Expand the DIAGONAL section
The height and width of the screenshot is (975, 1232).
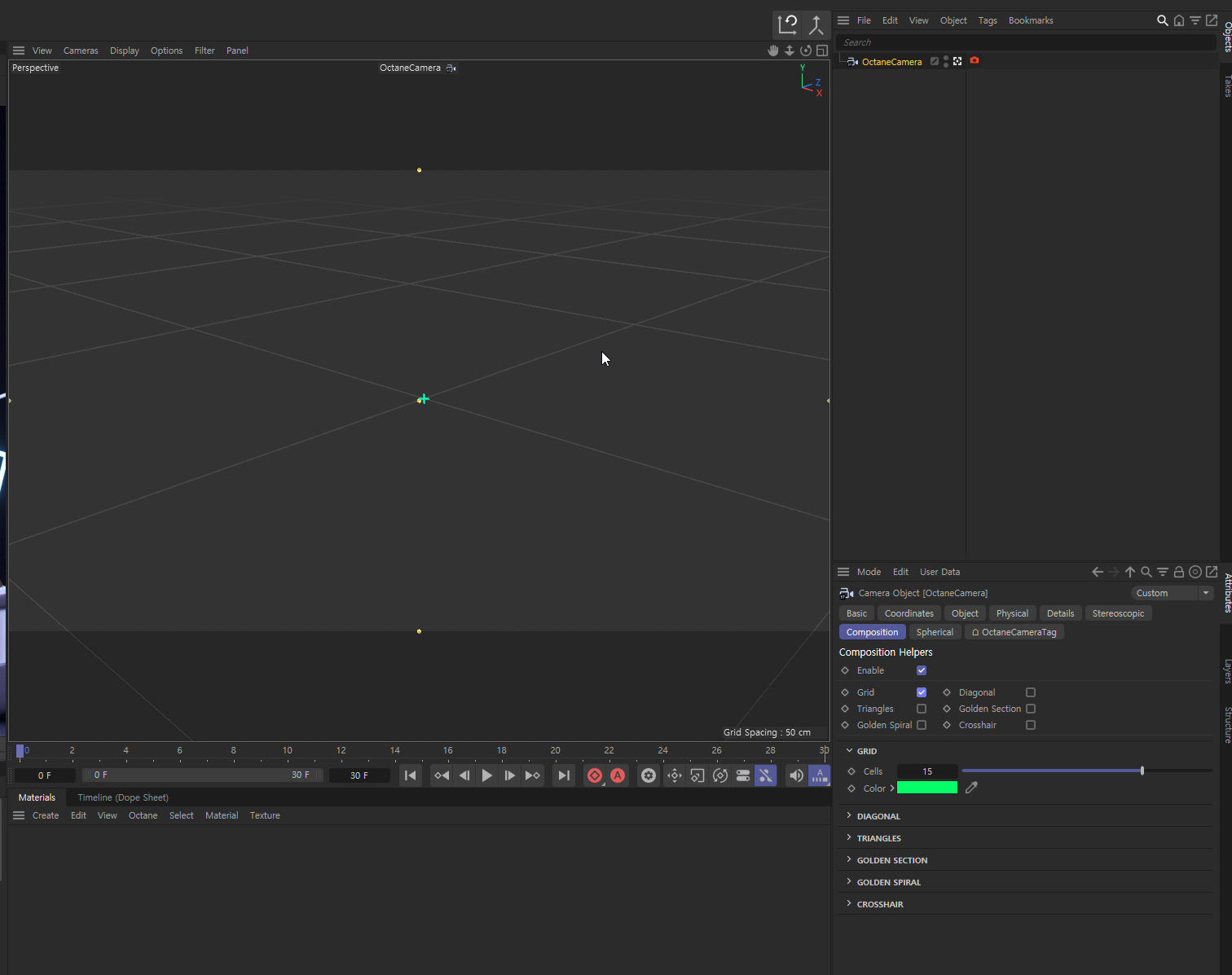point(849,815)
